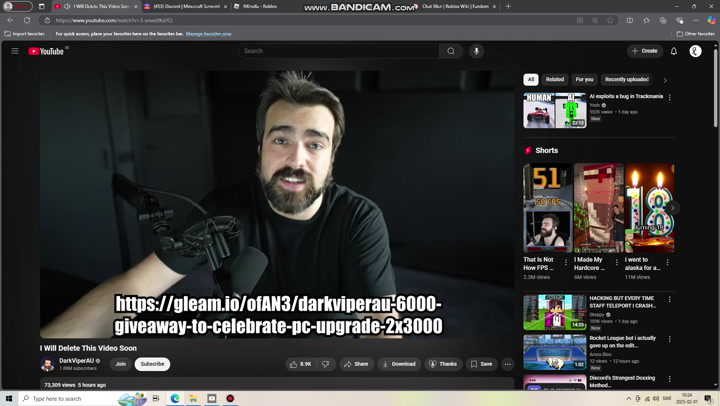Close the Discord browser tab
This screenshot has height=406, width=720.
(225, 6)
